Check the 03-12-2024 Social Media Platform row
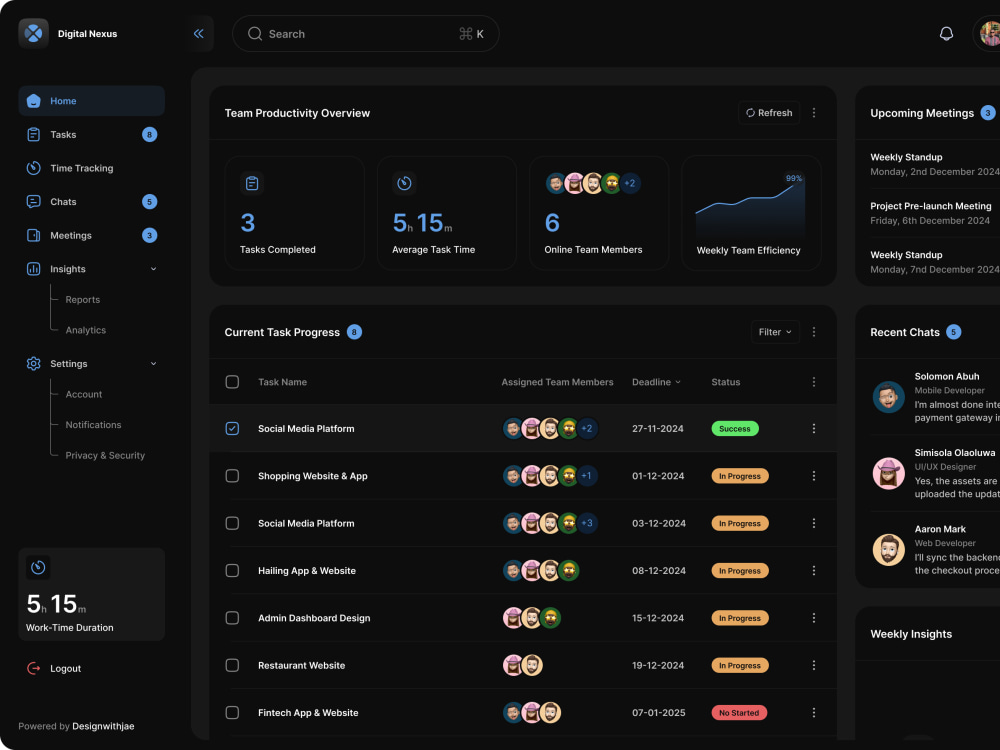The height and width of the screenshot is (750, 1000). [232, 524]
